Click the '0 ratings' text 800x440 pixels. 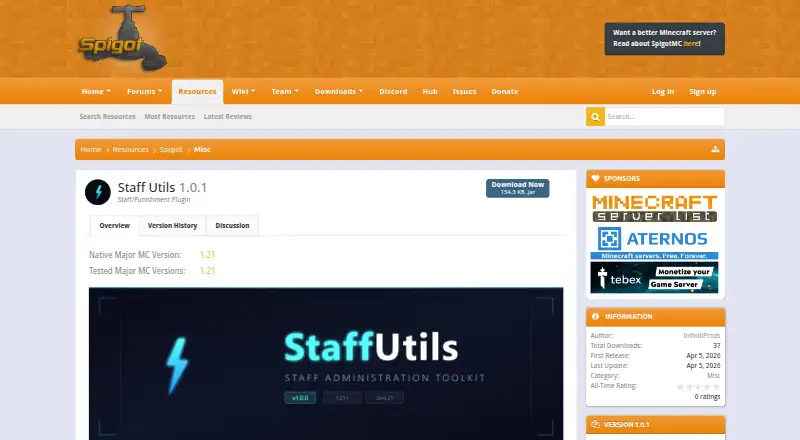tap(707, 397)
